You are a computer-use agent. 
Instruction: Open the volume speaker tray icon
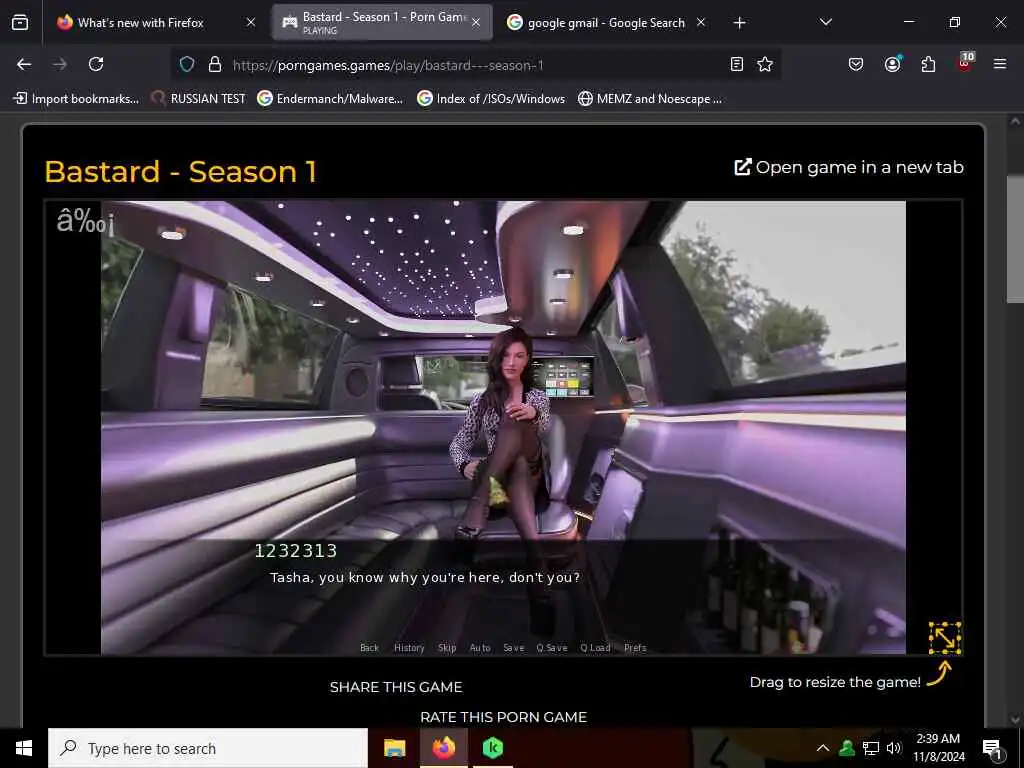pos(894,748)
